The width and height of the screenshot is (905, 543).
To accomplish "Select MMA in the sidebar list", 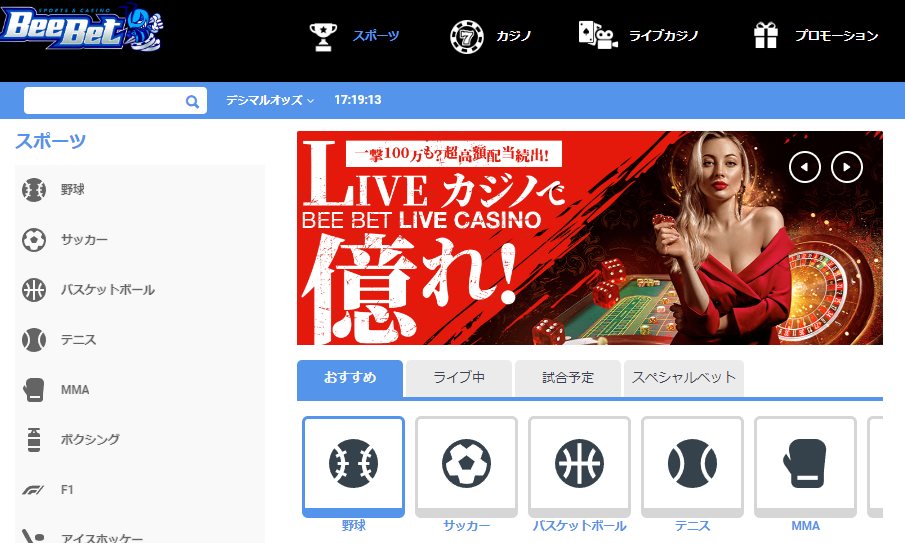I will click(75, 390).
